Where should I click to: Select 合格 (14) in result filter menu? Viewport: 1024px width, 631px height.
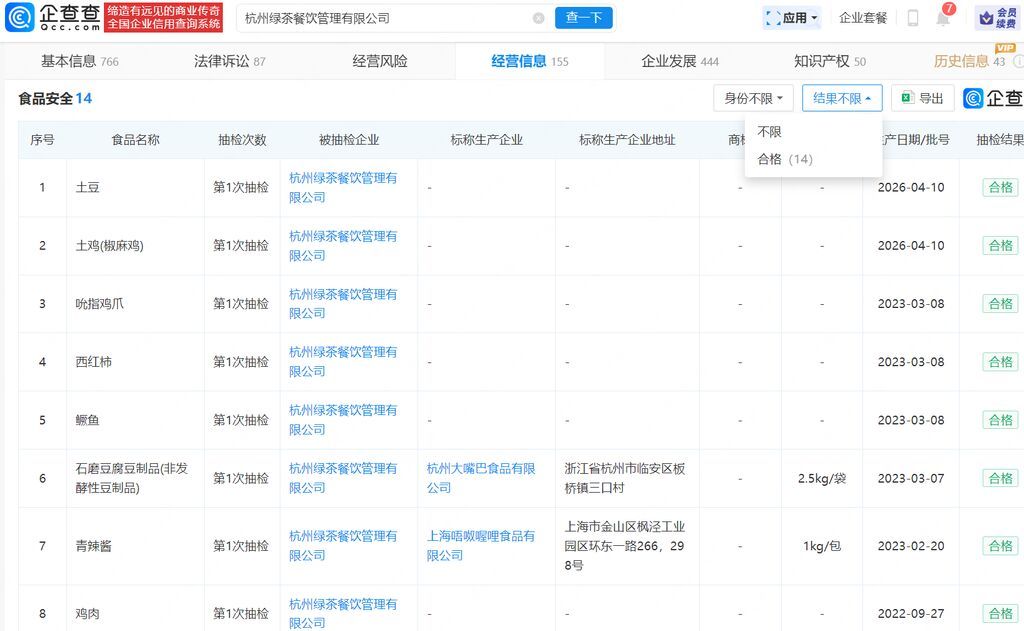pos(785,159)
